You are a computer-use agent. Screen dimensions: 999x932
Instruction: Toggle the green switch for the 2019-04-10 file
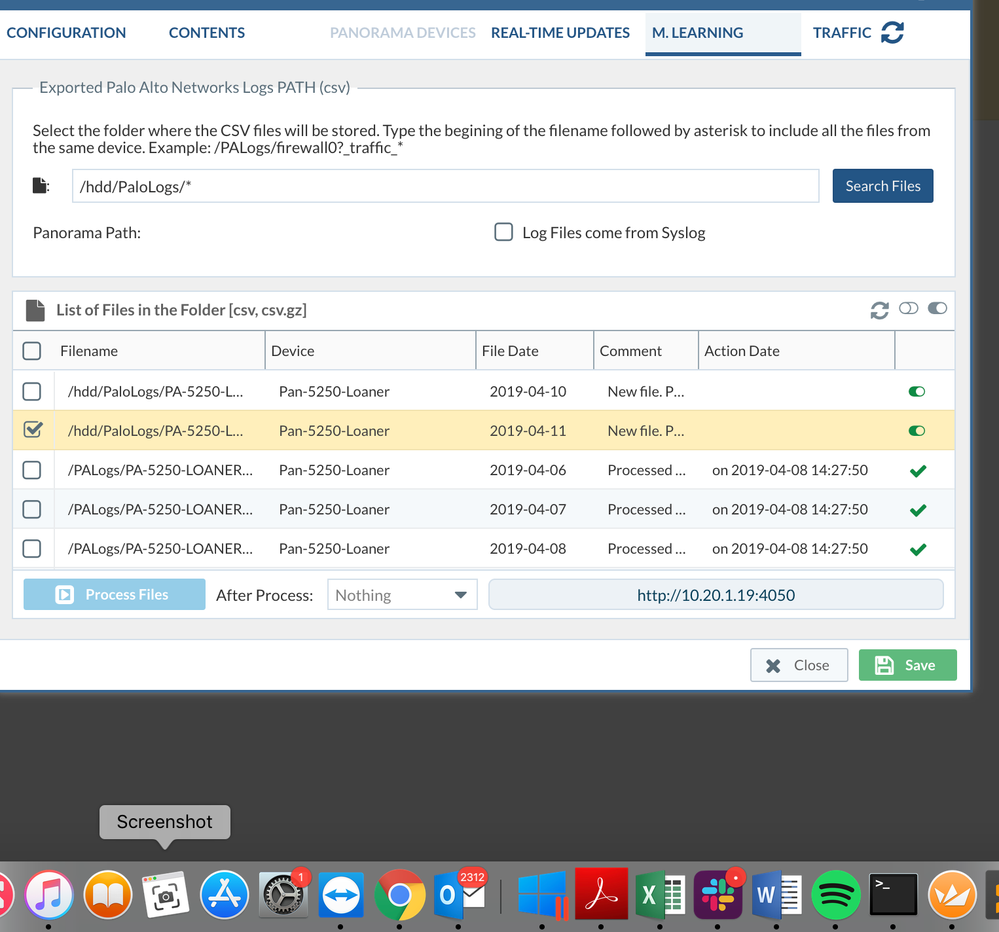click(916, 391)
